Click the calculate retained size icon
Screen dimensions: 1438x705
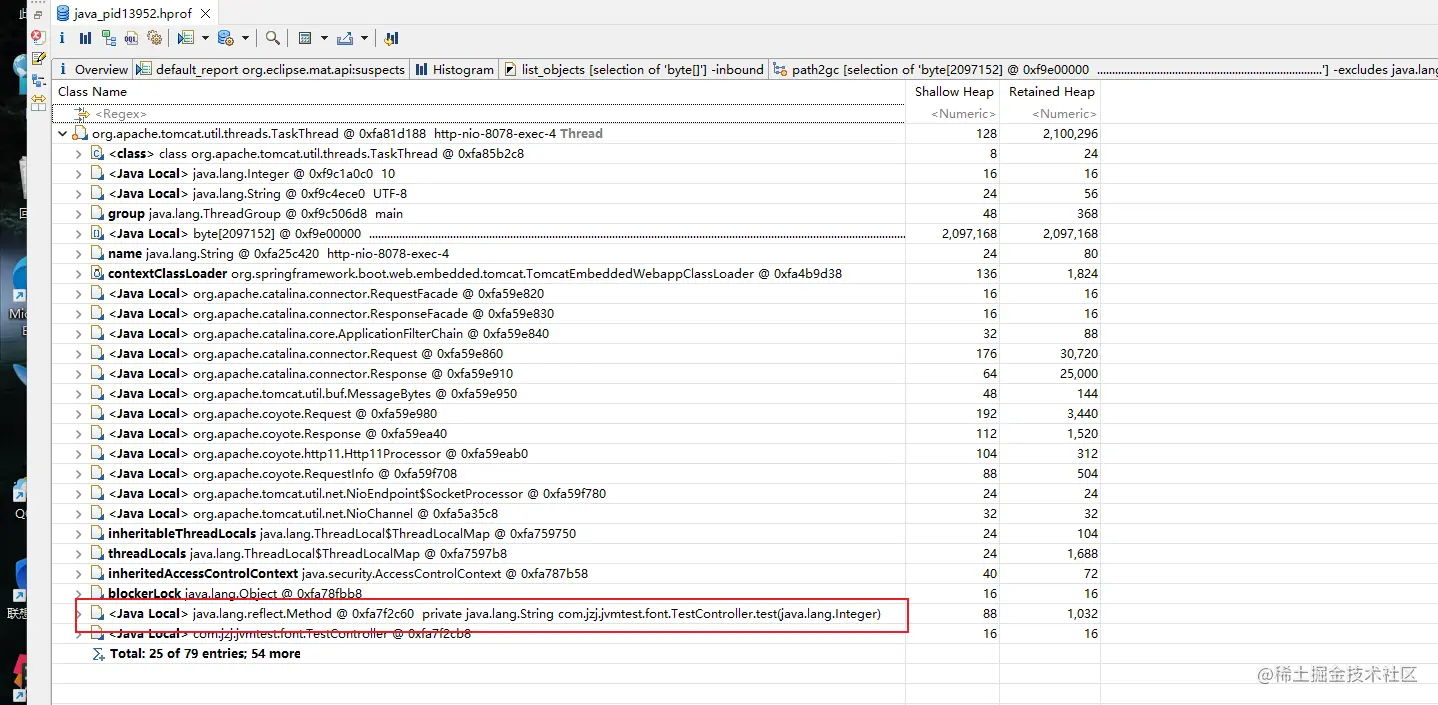306,38
